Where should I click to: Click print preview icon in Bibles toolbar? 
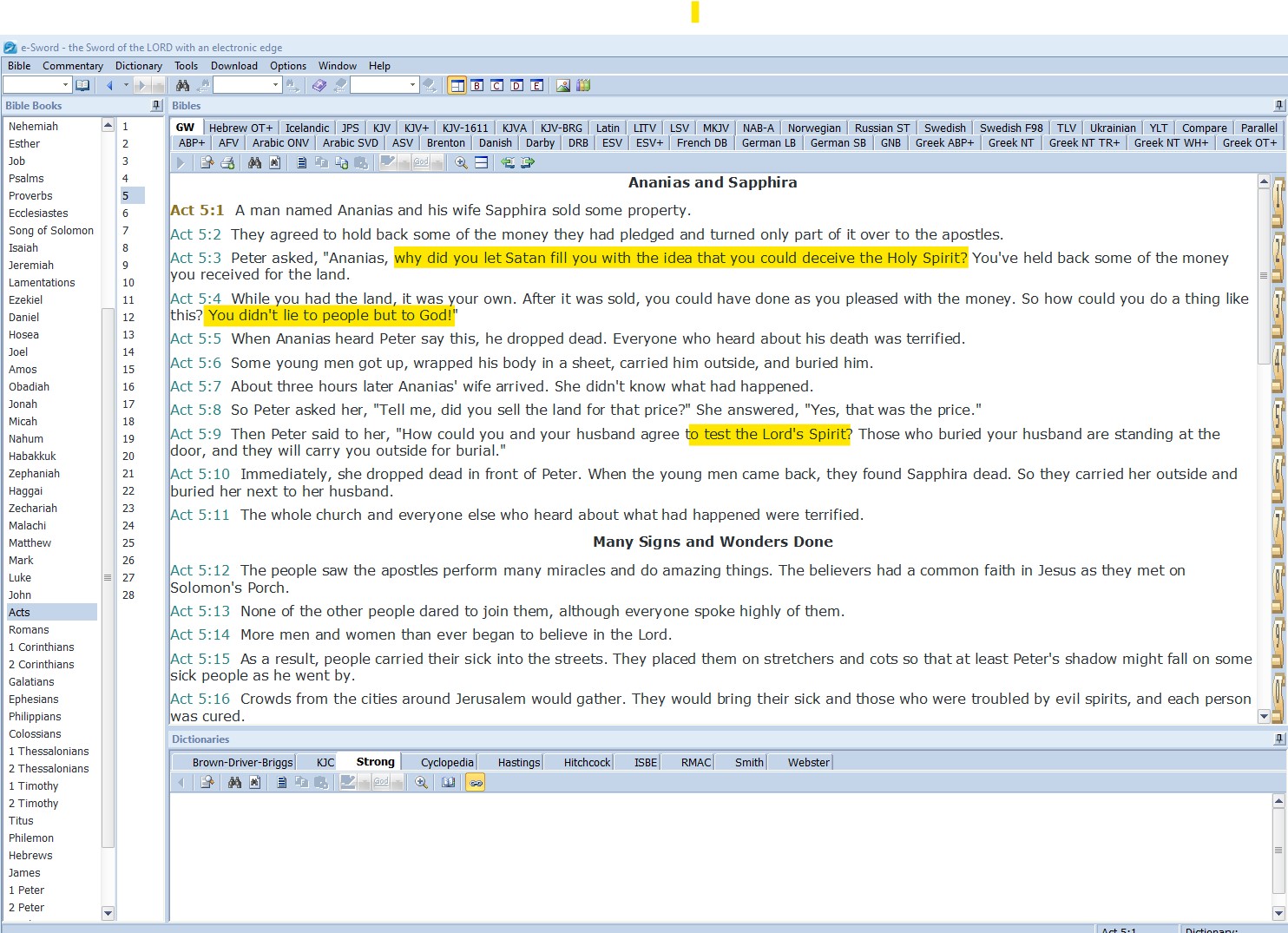207,162
